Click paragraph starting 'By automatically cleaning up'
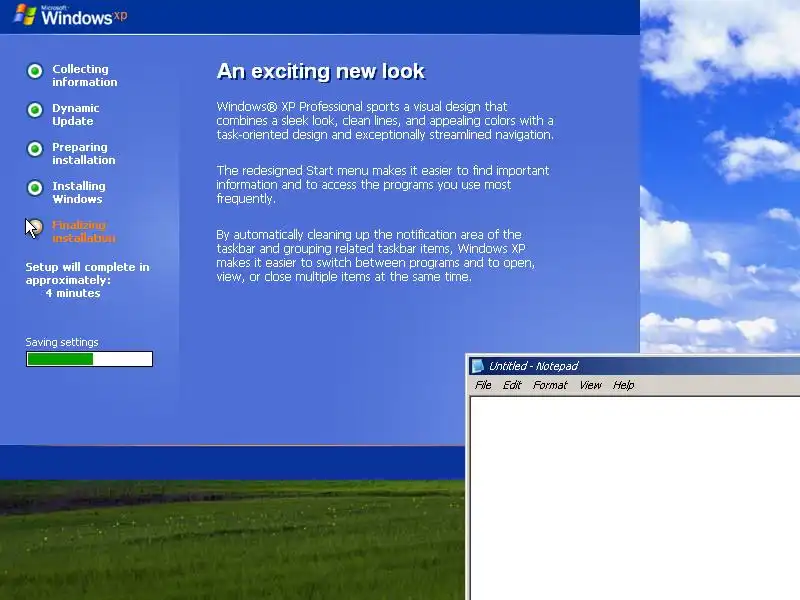Viewport: 800px width, 600px height. pyautogui.click(x=376, y=256)
